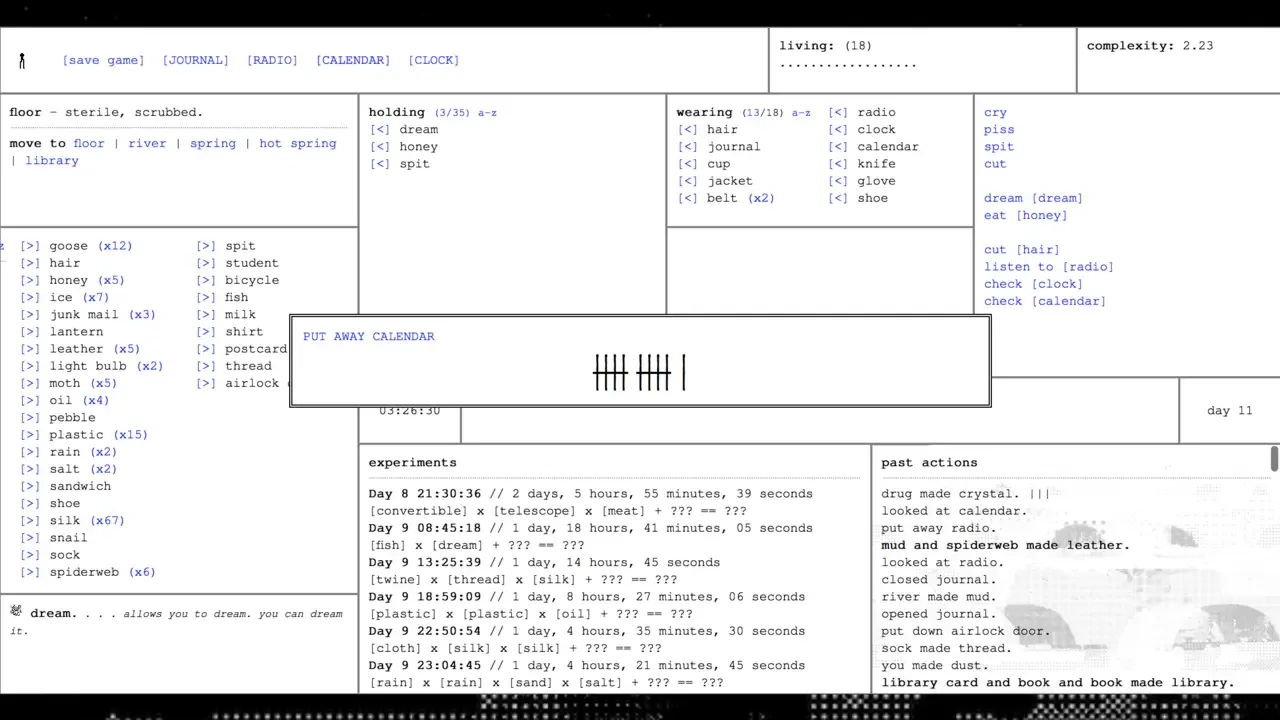This screenshot has height=720, width=1280.
Task: Click [<] arrow next to wearing journal
Action: [x=688, y=146]
